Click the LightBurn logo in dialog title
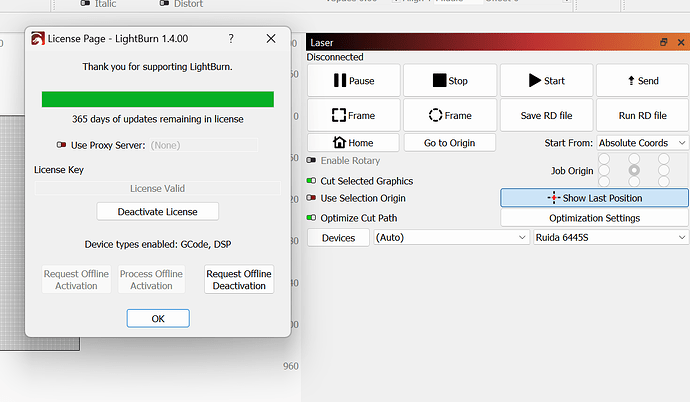This screenshot has width=690, height=402. (x=37, y=39)
